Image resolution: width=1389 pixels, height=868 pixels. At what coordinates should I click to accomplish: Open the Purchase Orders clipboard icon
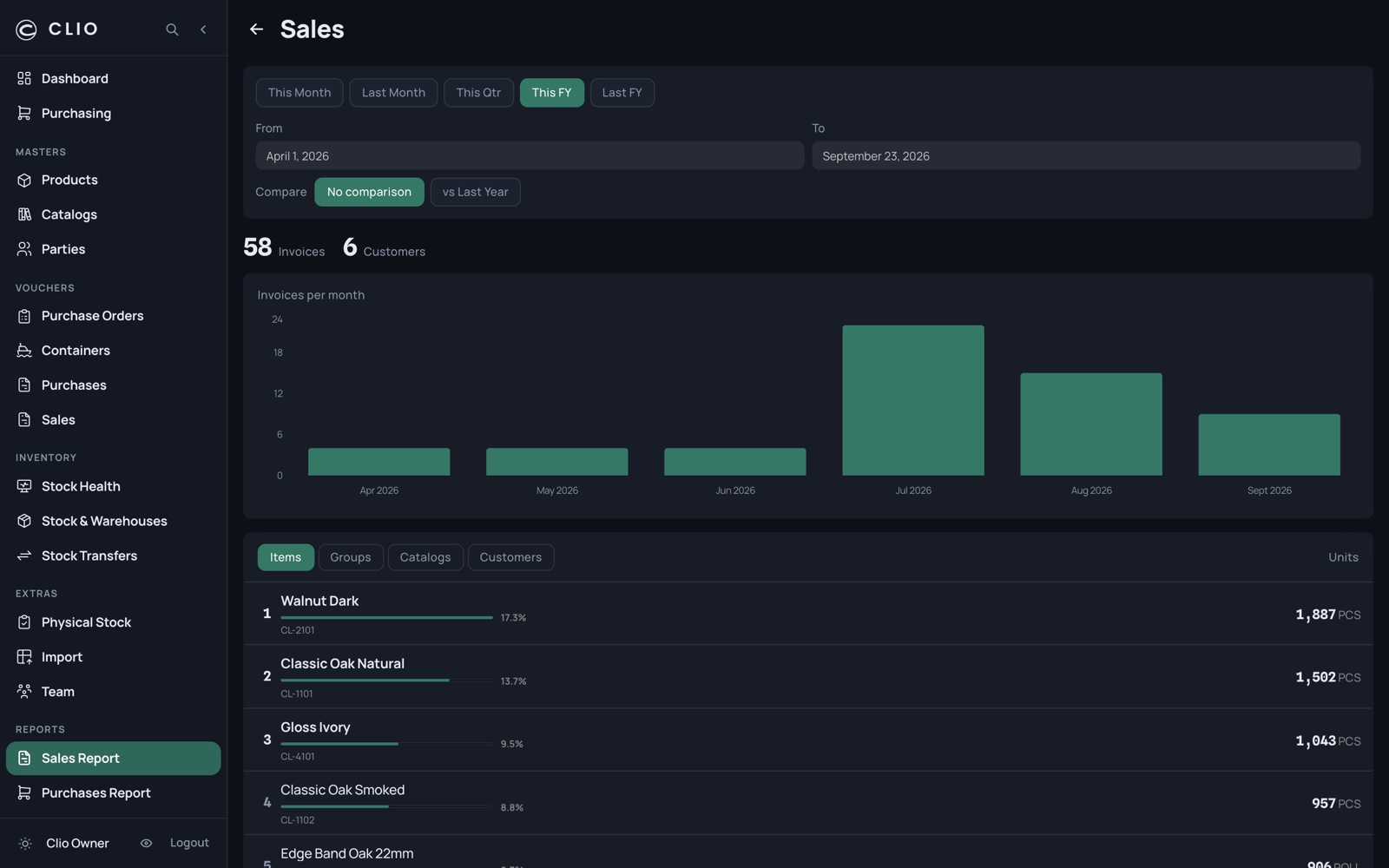click(x=24, y=316)
